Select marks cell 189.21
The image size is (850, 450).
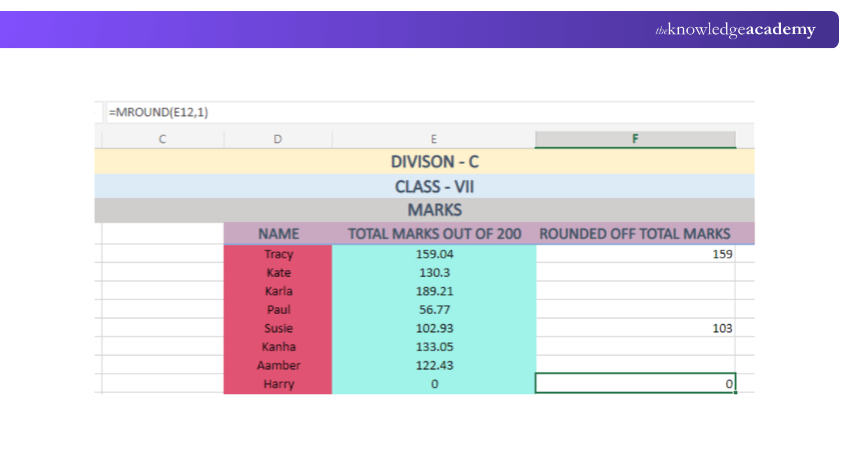(434, 291)
